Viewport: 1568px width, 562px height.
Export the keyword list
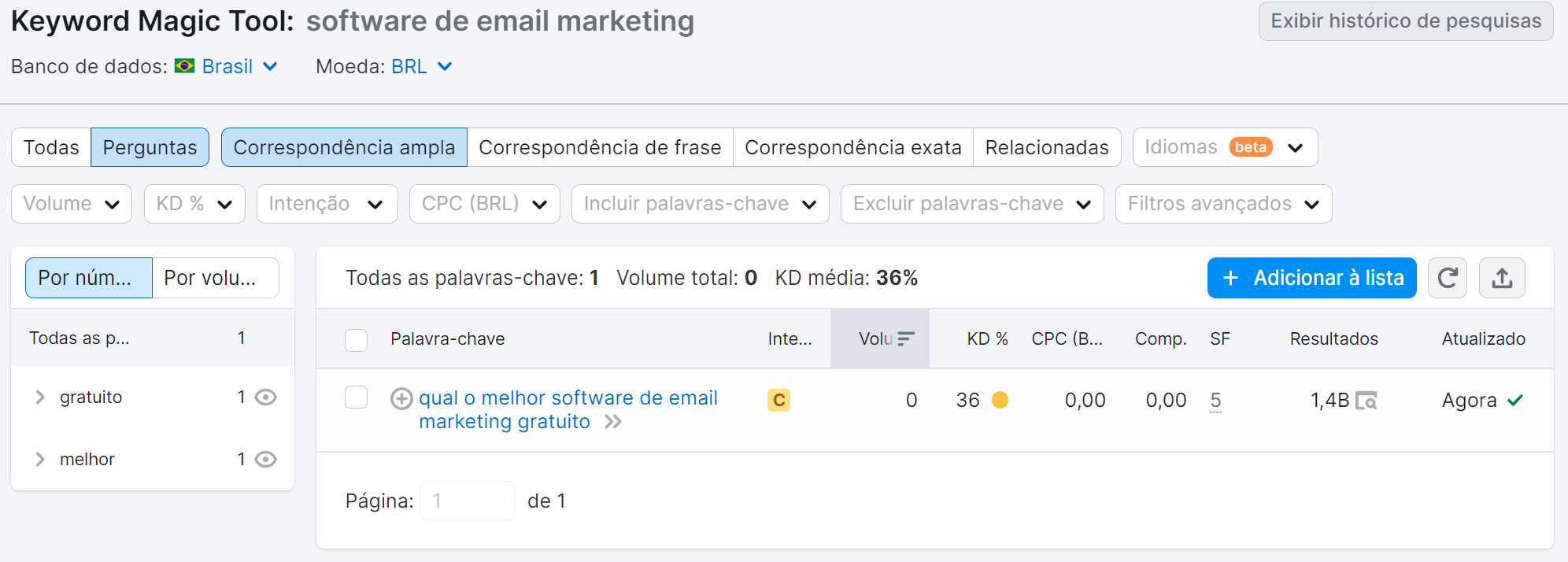pos(1502,278)
